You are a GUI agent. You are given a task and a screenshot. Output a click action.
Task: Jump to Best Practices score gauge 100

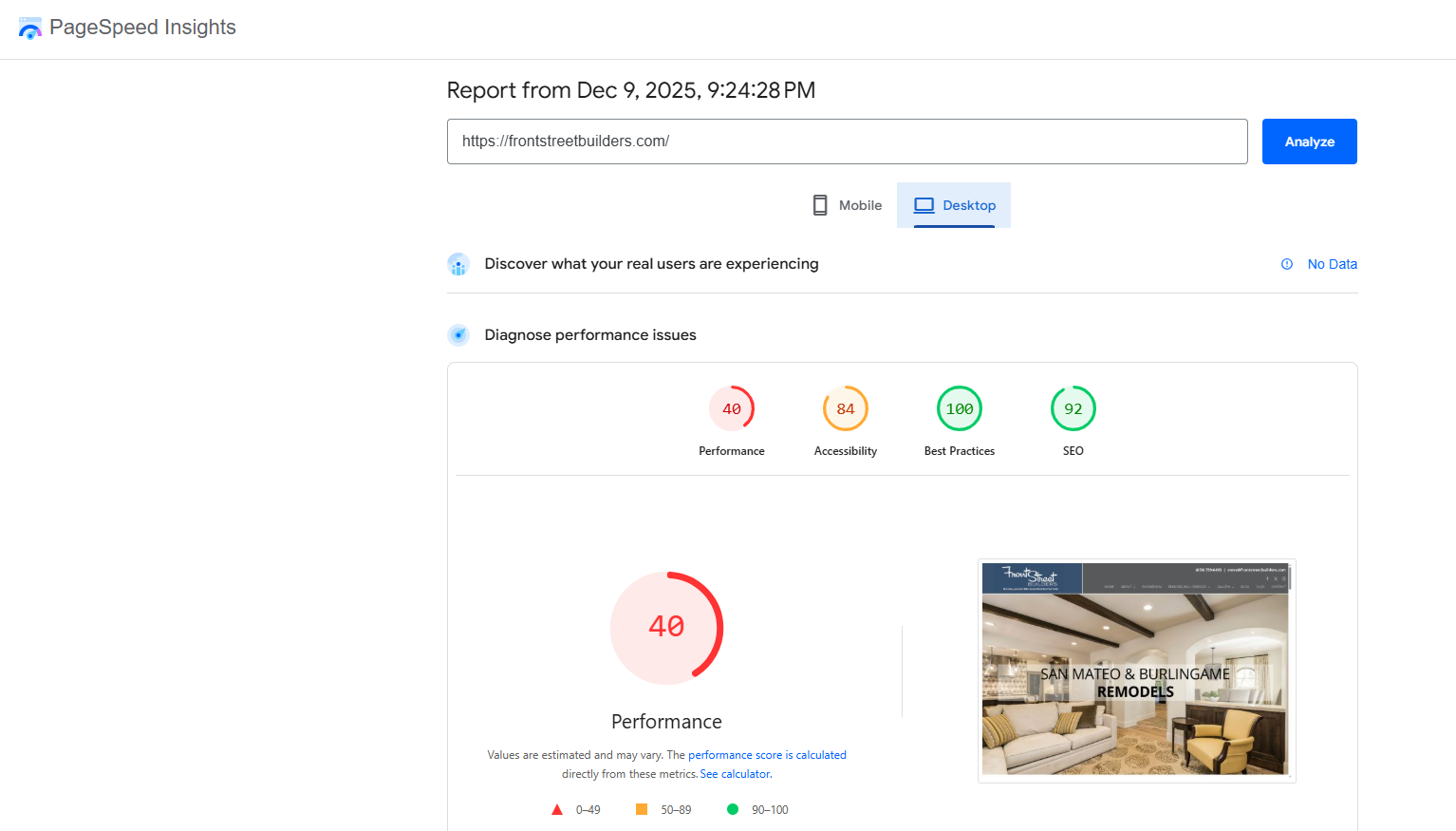960,408
